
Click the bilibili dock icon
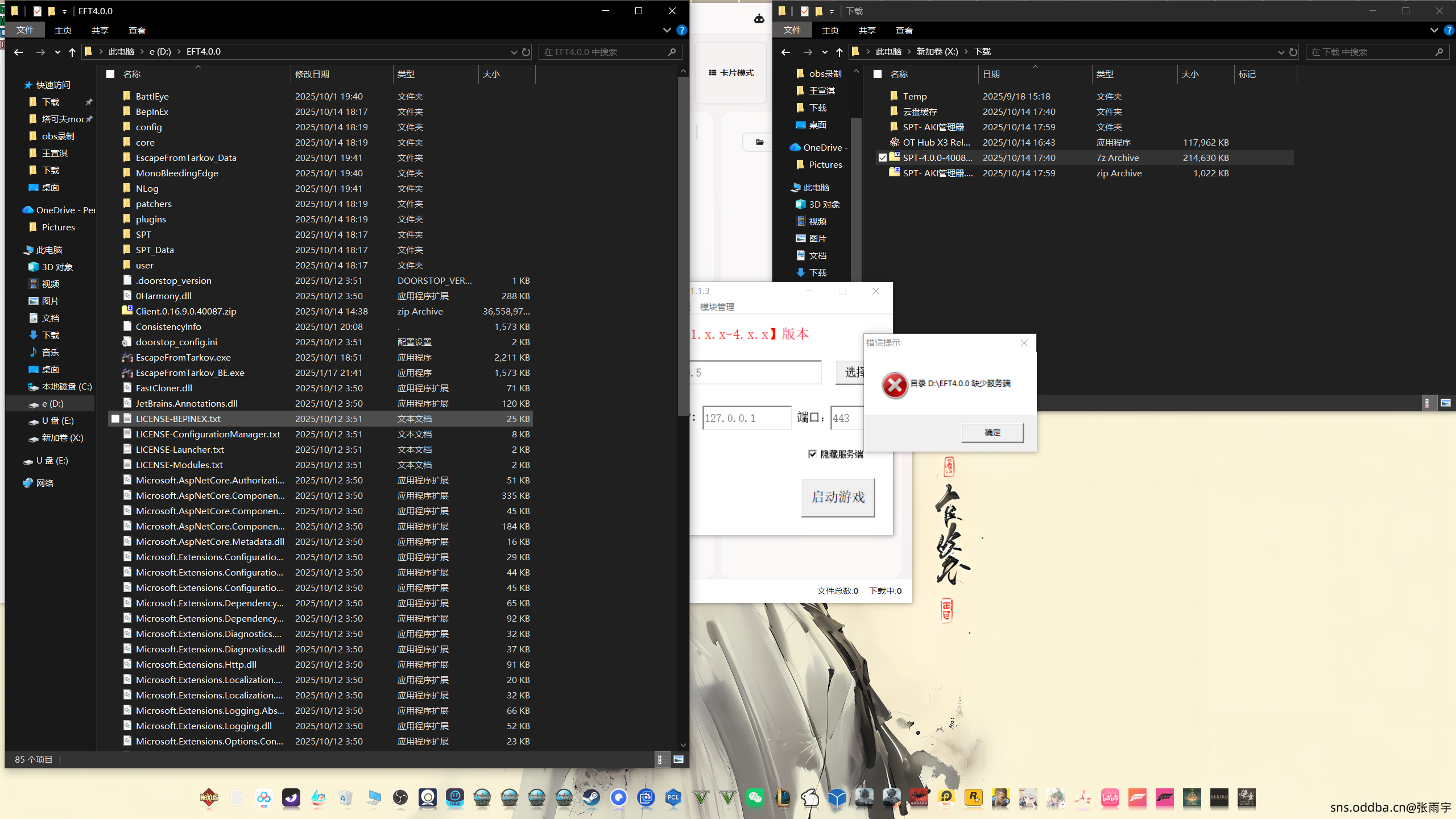pyautogui.click(x=1110, y=798)
